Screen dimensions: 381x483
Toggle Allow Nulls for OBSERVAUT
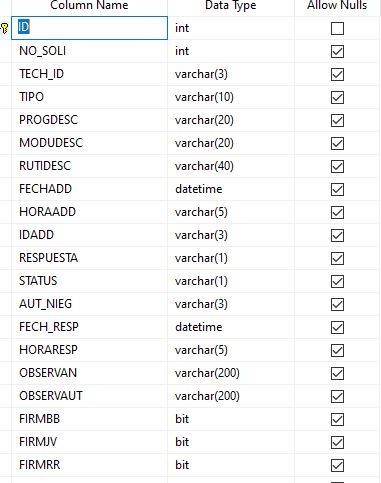pos(337,396)
